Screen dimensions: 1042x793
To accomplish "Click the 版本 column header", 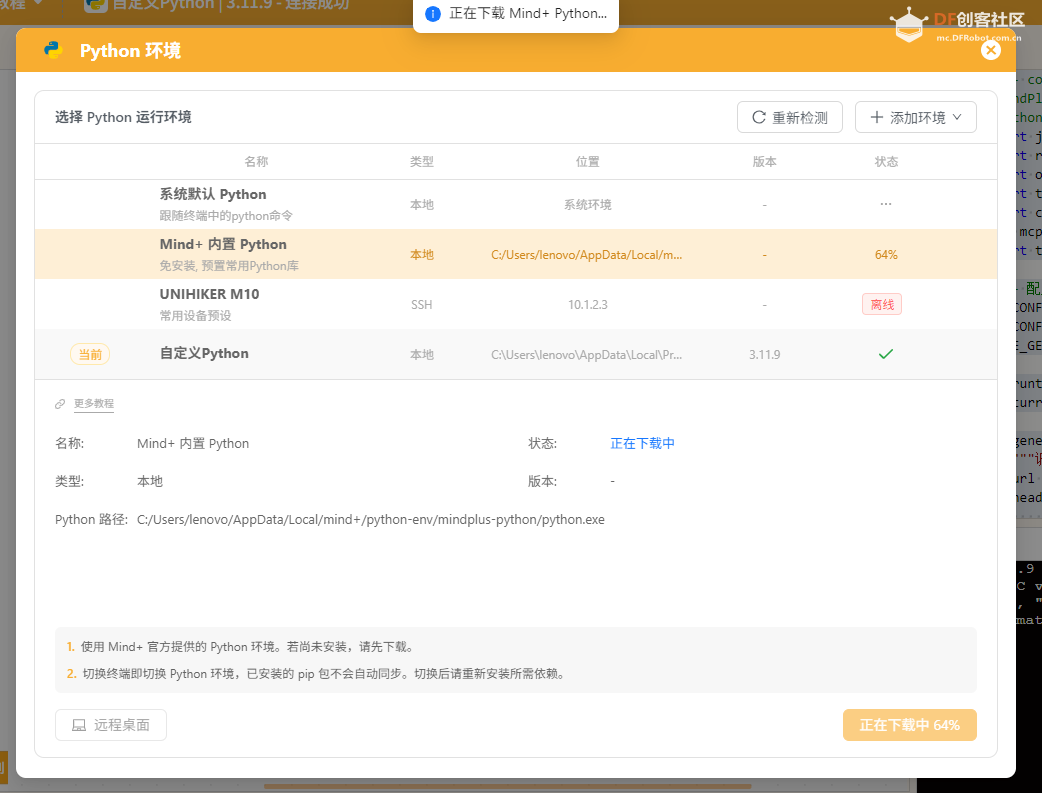I will pyautogui.click(x=764, y=162).
